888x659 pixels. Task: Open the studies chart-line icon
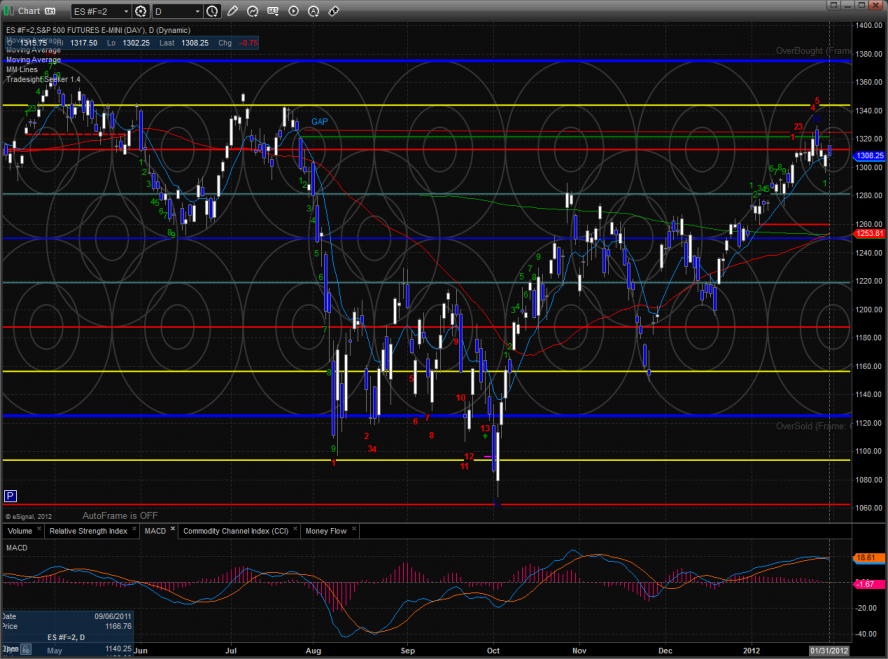click(x=253, y=11)
